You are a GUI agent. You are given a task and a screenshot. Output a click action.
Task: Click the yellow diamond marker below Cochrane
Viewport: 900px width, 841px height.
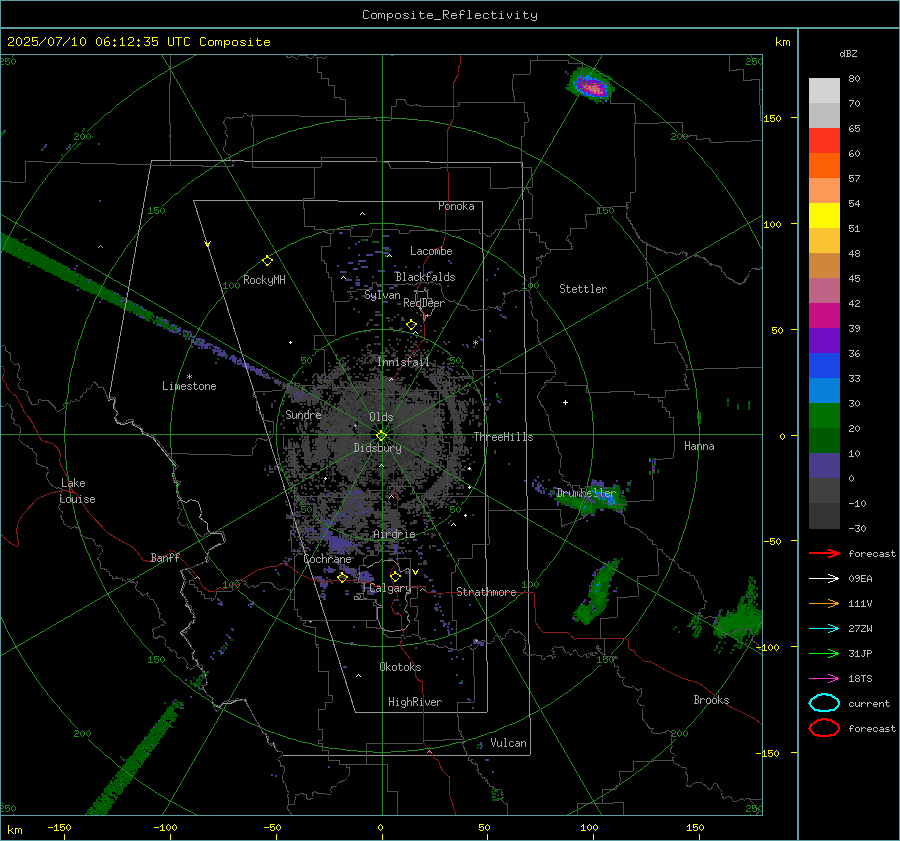(x=342, y=578)
